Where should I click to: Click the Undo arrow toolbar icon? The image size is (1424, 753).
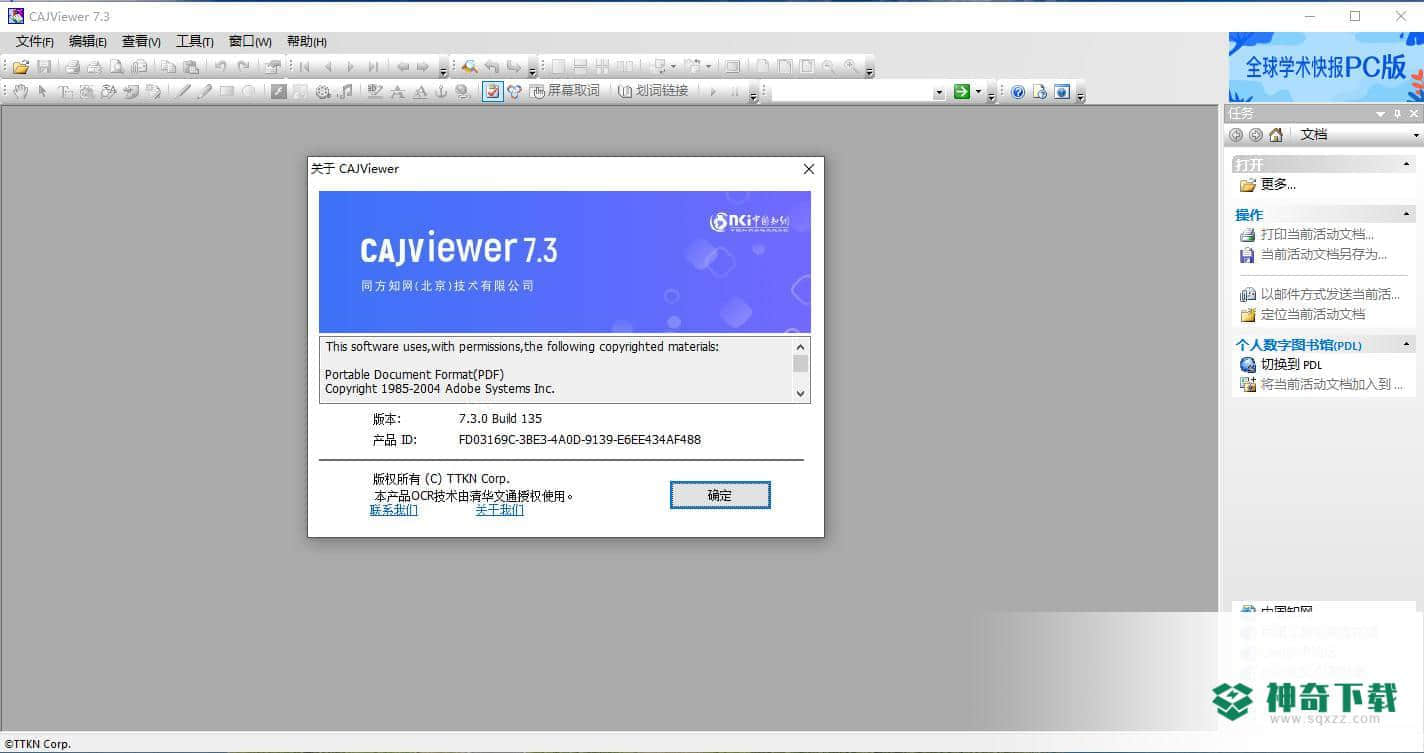(220, 67)
